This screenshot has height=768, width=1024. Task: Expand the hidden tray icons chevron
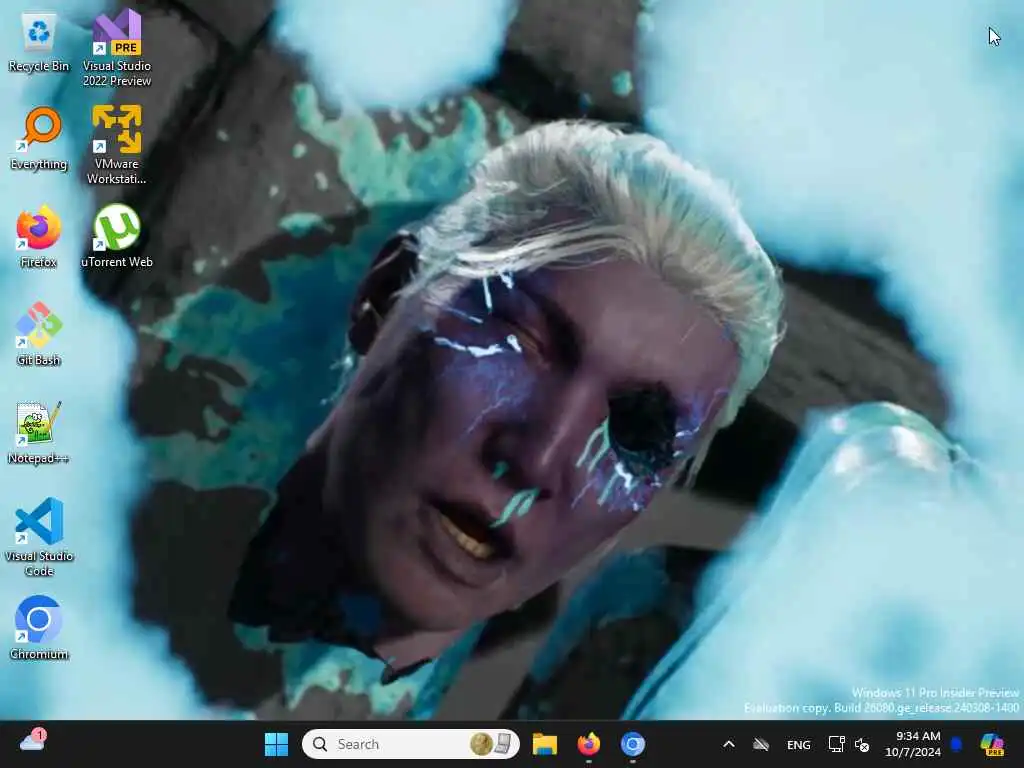(729, 744)
